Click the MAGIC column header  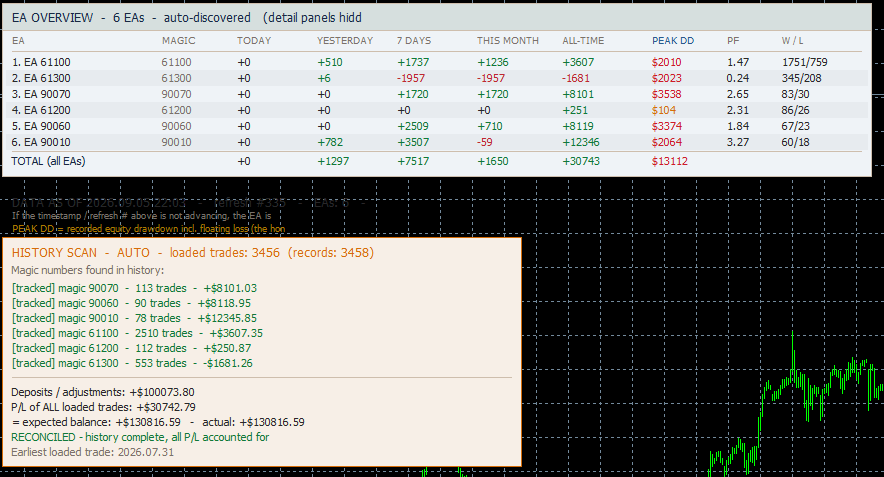coord(179,41)
